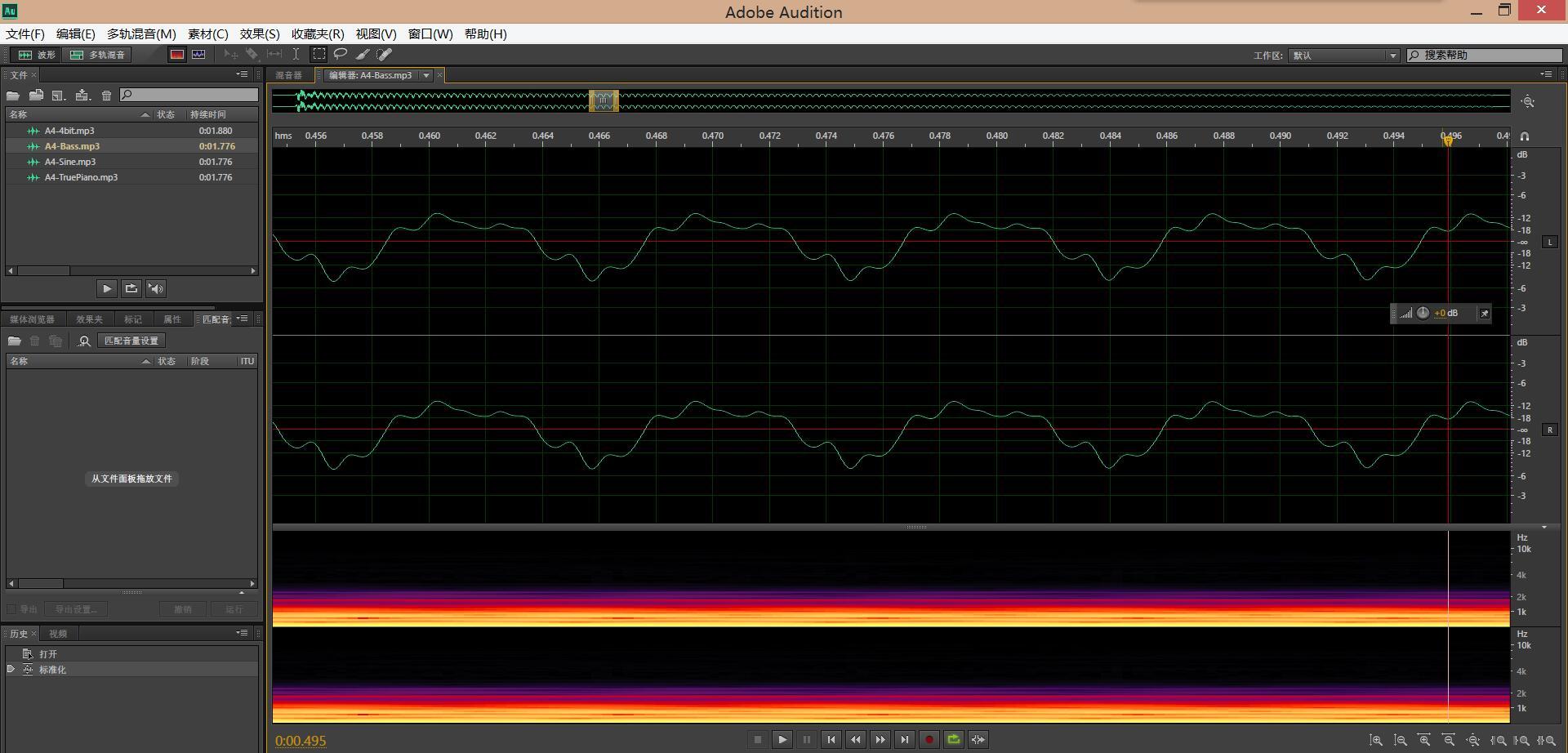Click Fast Forward in transport controls

click(880, 740)
